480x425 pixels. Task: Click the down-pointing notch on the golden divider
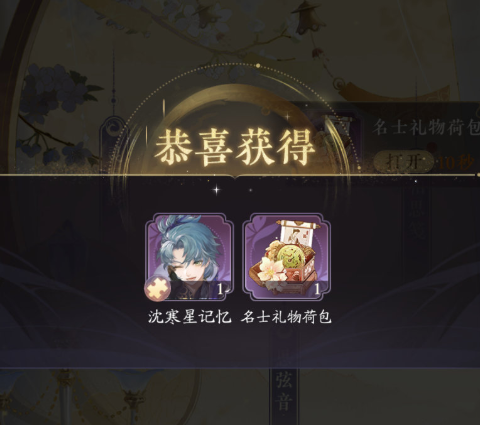[x=236, y=177]
